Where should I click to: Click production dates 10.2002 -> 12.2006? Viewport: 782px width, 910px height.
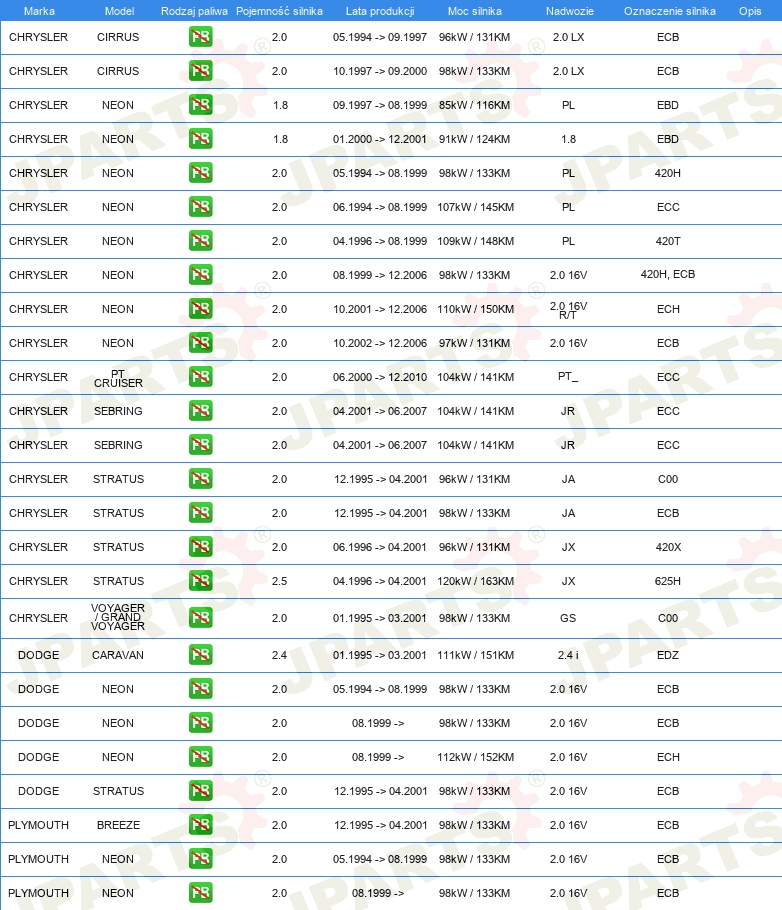380,344
